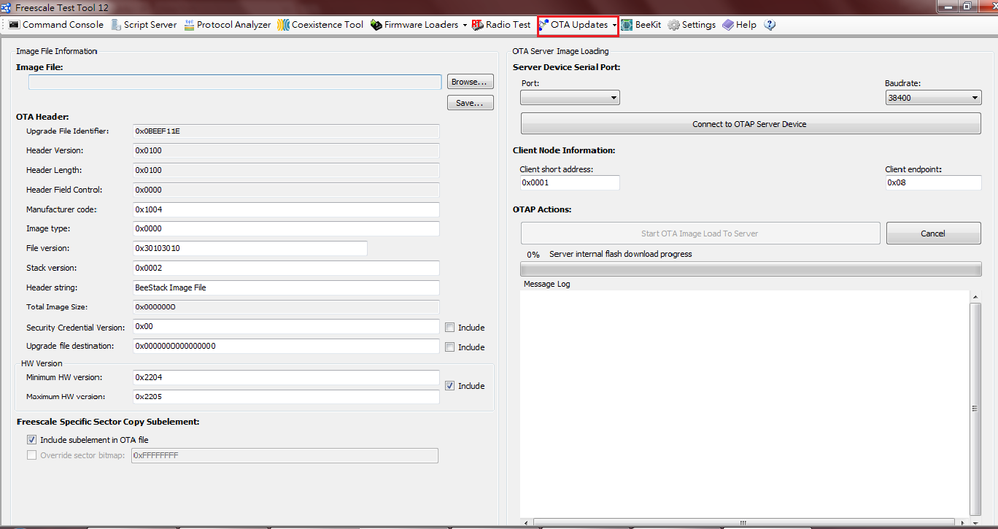The width and height of the screenshot is (998, 529).
Task: Select the Protocol Analyzer menu label
Action: coord(234,25)
